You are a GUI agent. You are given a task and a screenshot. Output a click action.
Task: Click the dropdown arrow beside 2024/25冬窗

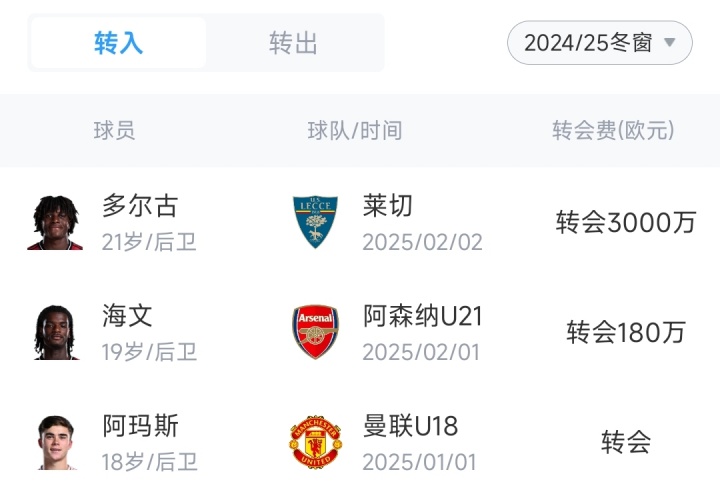coord(670,43)
